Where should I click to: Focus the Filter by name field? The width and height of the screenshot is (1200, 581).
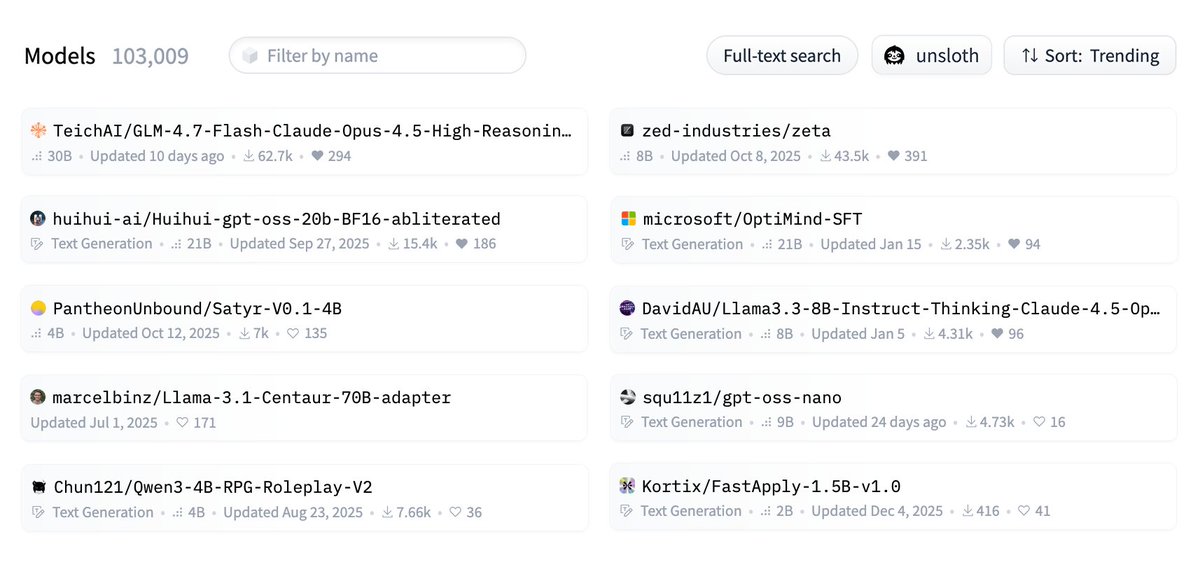(x=378, y=55)
